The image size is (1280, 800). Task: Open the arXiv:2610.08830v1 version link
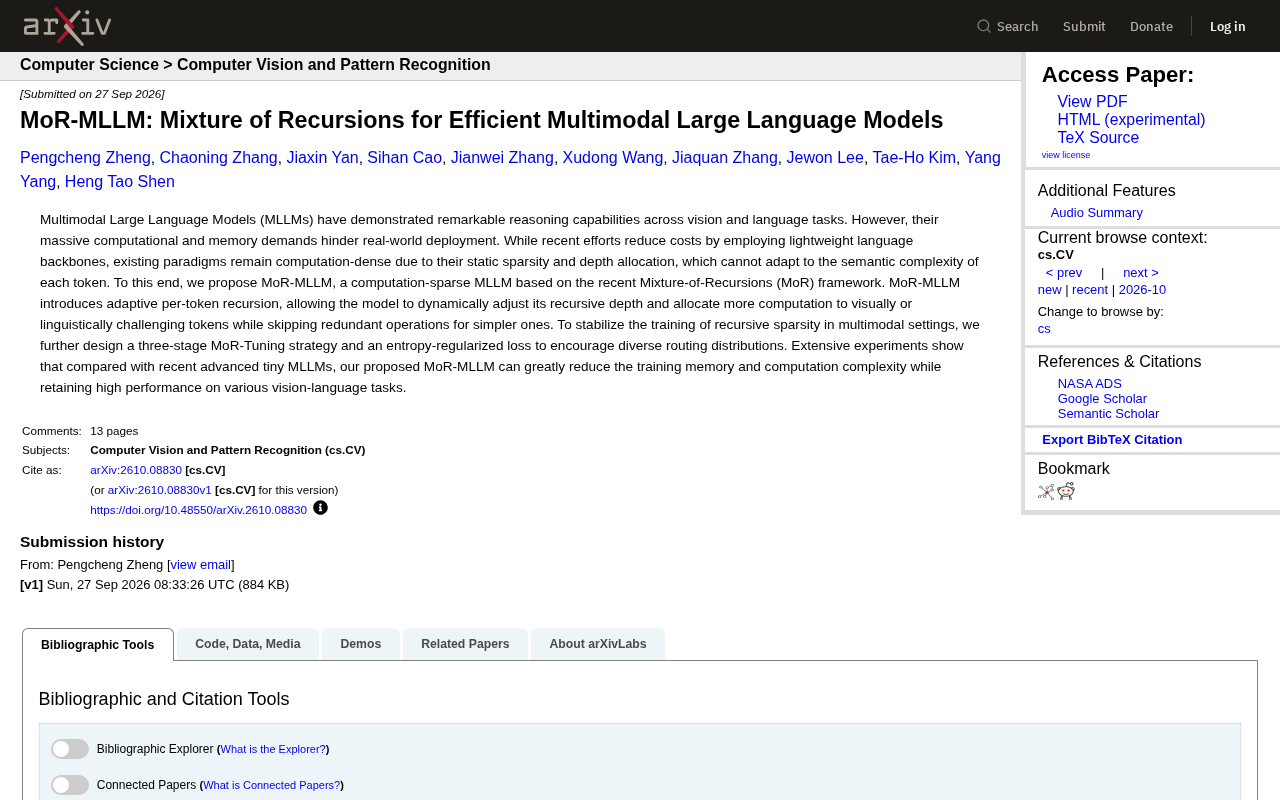160,490
